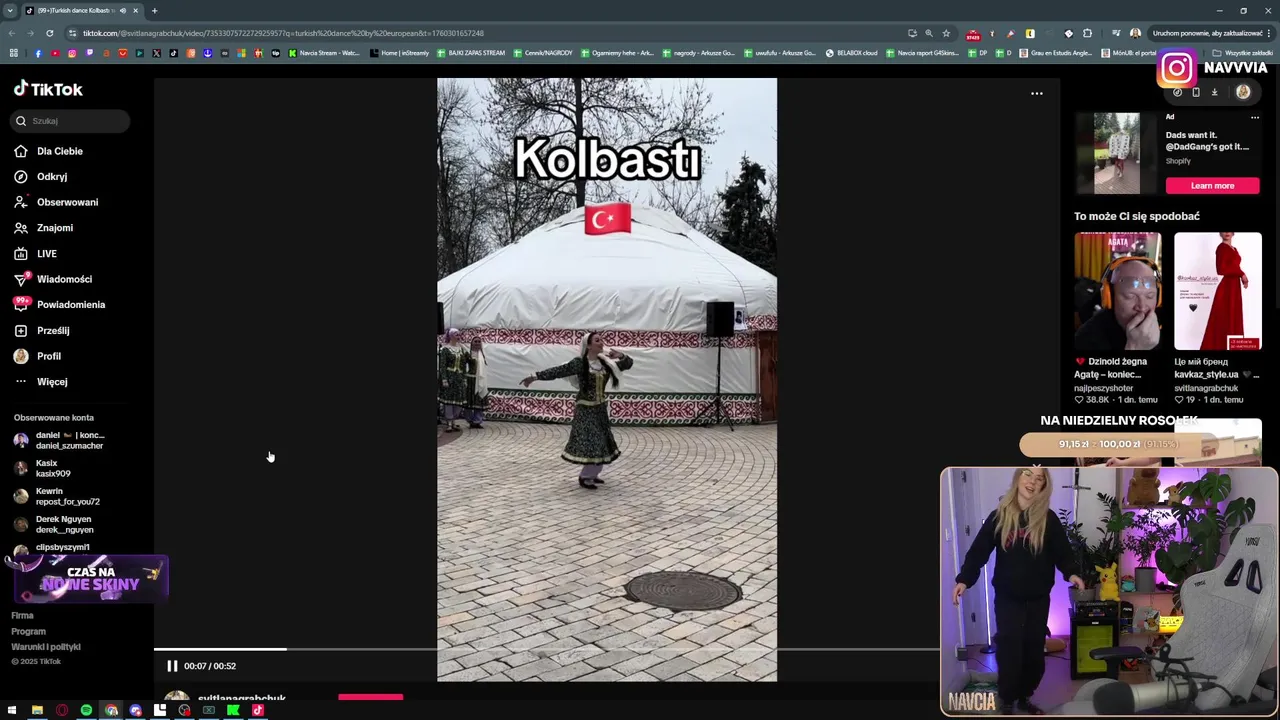This screenshot has width=1280, height=720.
Task: Open File Explorer from taskbar
Action: point(37,711)
